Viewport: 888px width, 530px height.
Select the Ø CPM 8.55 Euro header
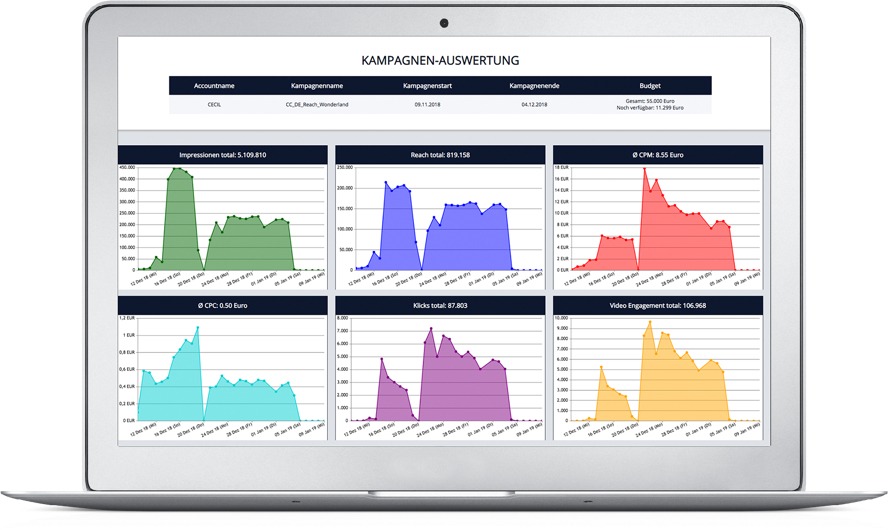click(657, 155)
